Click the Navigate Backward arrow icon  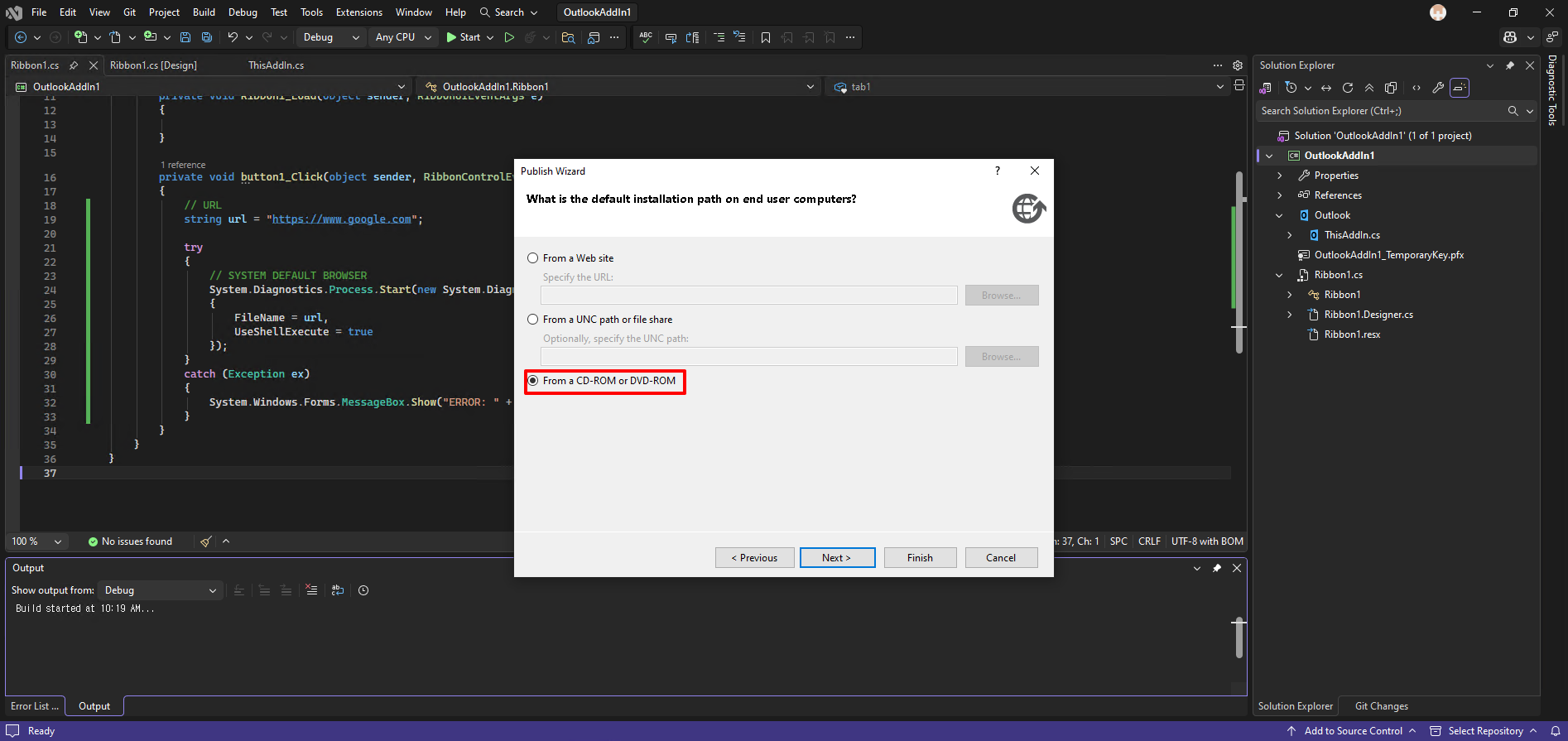21,37
